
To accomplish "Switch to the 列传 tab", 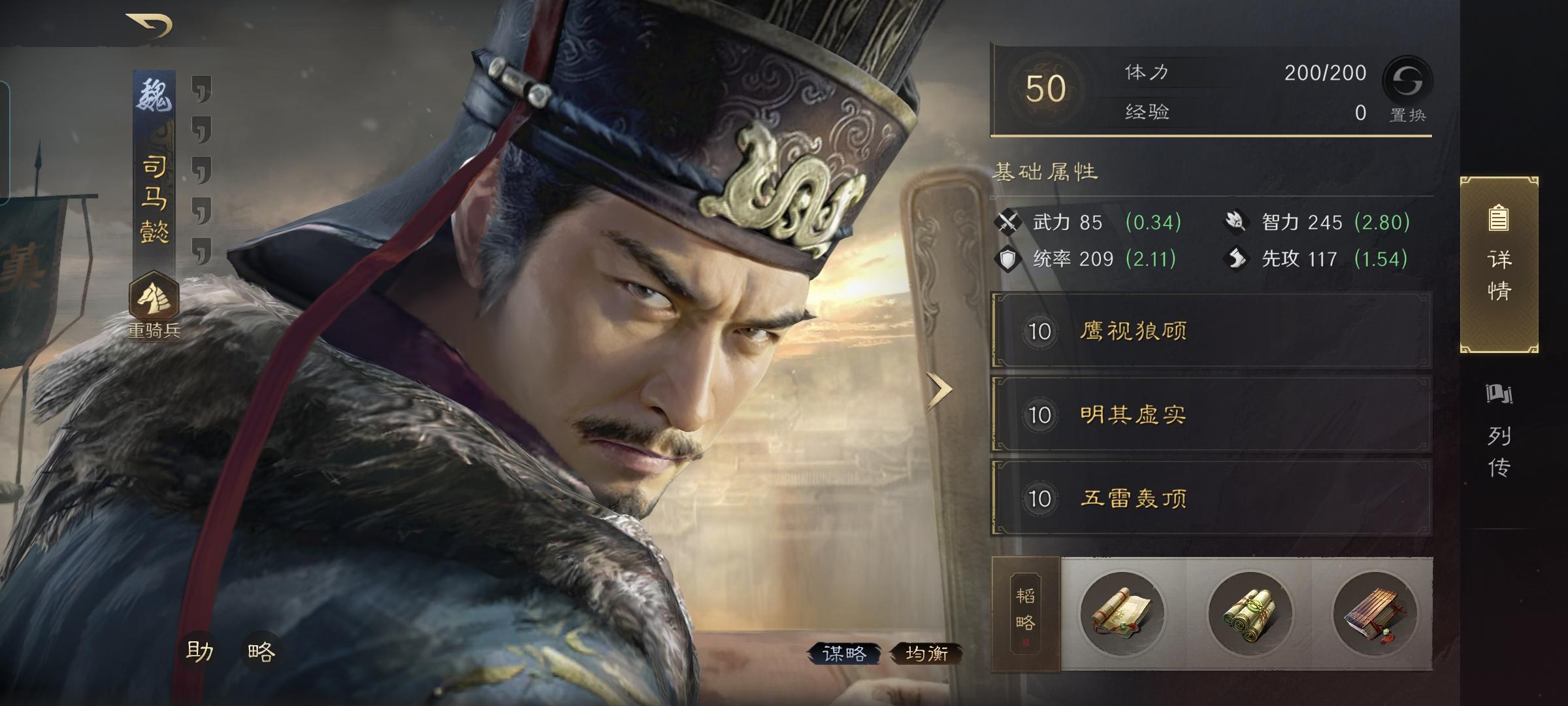I will 1499,431.
